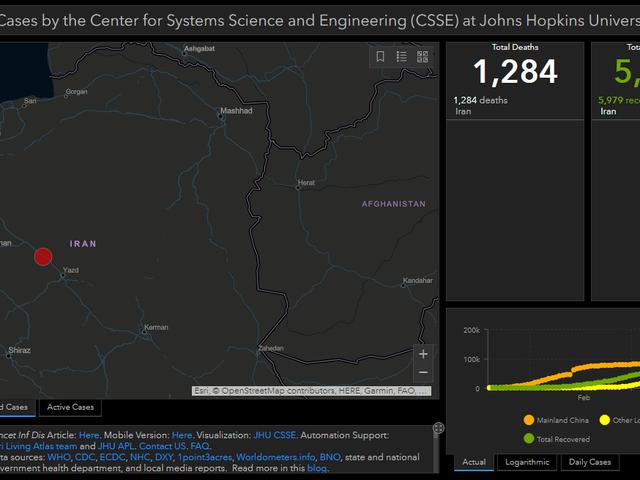Open the map bookmarks icon
This screenshot has height=480, width=640.
380,56
